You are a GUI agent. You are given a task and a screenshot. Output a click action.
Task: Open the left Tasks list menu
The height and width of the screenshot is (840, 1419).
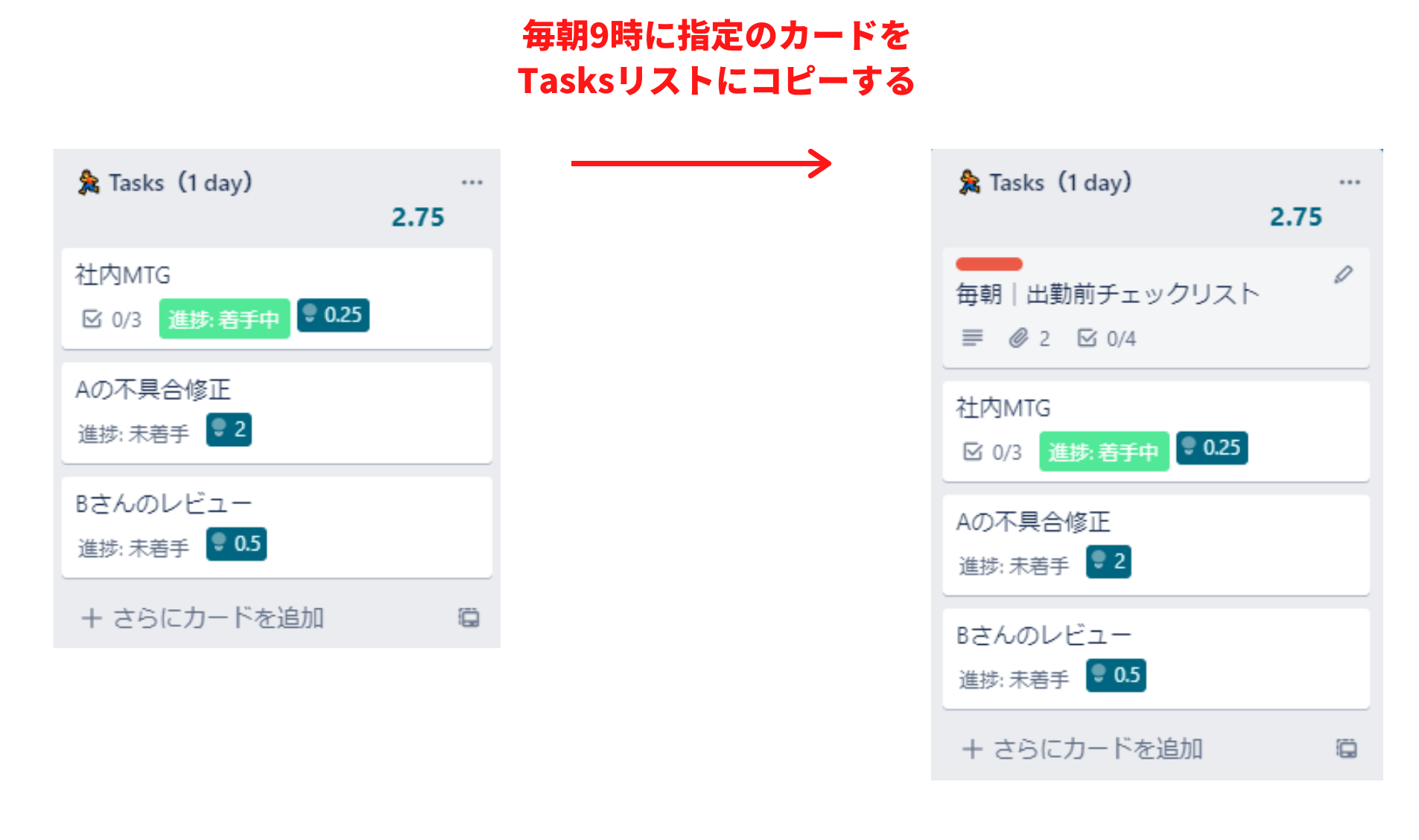tap(473, 182)
